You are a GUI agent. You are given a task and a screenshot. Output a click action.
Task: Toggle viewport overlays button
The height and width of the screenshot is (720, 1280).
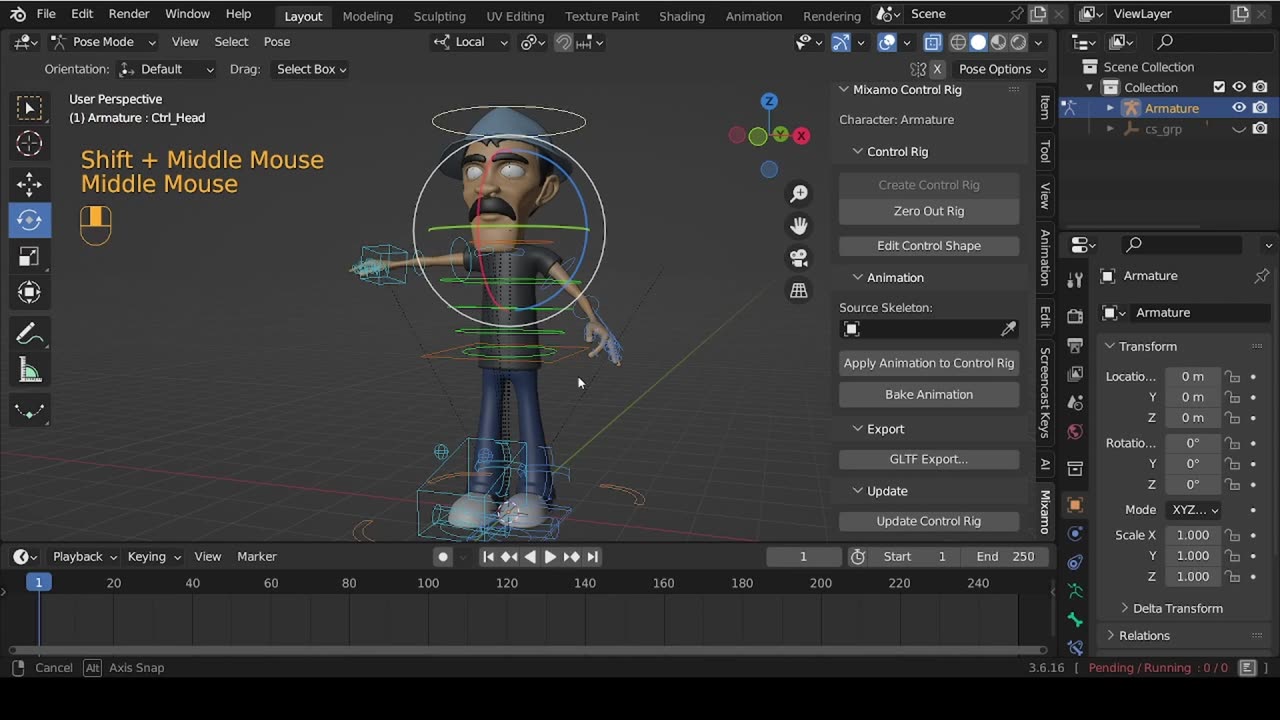click(887, 42)
